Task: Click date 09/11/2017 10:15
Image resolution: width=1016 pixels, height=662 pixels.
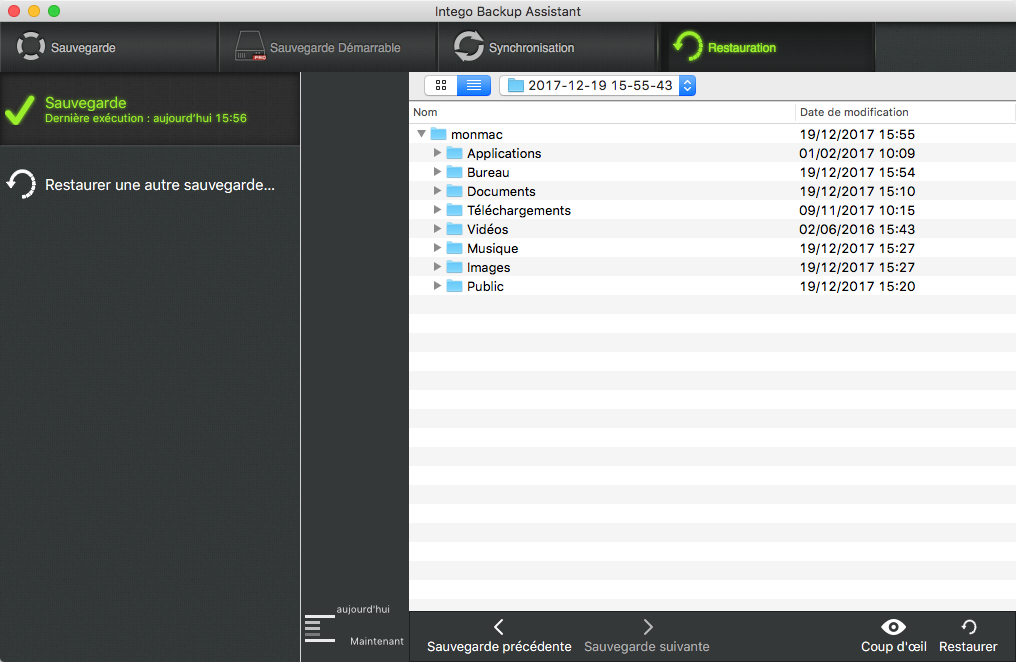Action: point(857,210)
